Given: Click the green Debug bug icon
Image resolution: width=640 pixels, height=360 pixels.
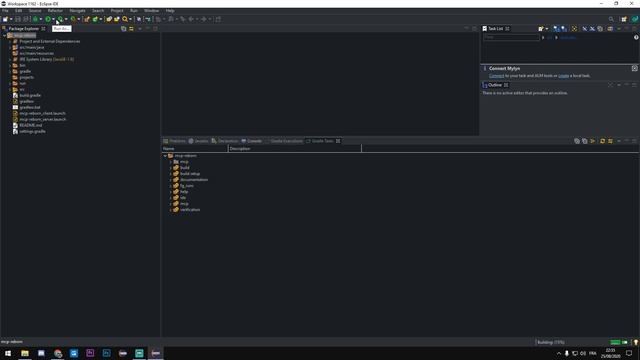Looking at the screenshot, I should 36,19.
